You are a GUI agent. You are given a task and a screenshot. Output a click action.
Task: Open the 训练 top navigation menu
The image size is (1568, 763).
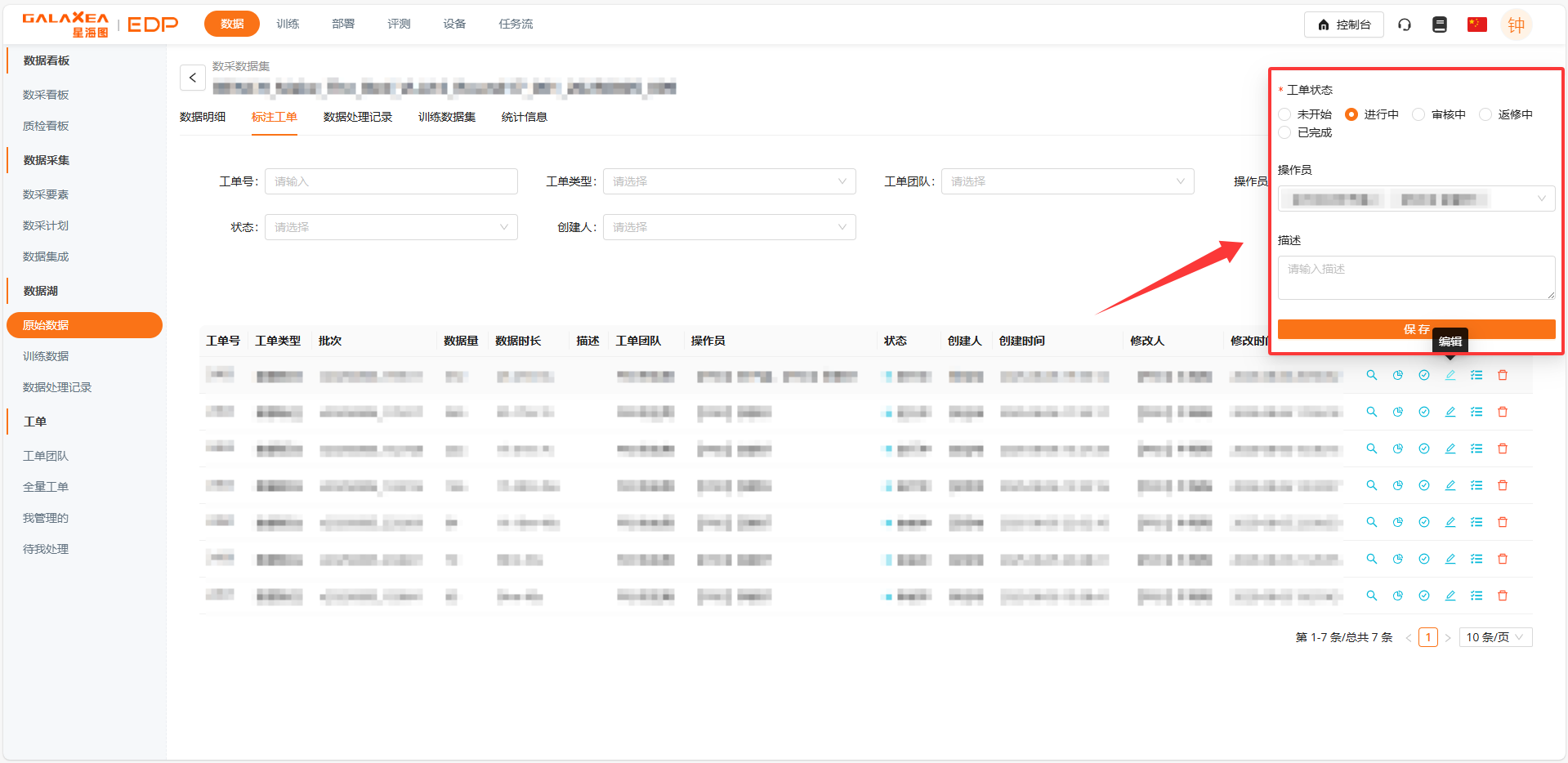point(288,24)
